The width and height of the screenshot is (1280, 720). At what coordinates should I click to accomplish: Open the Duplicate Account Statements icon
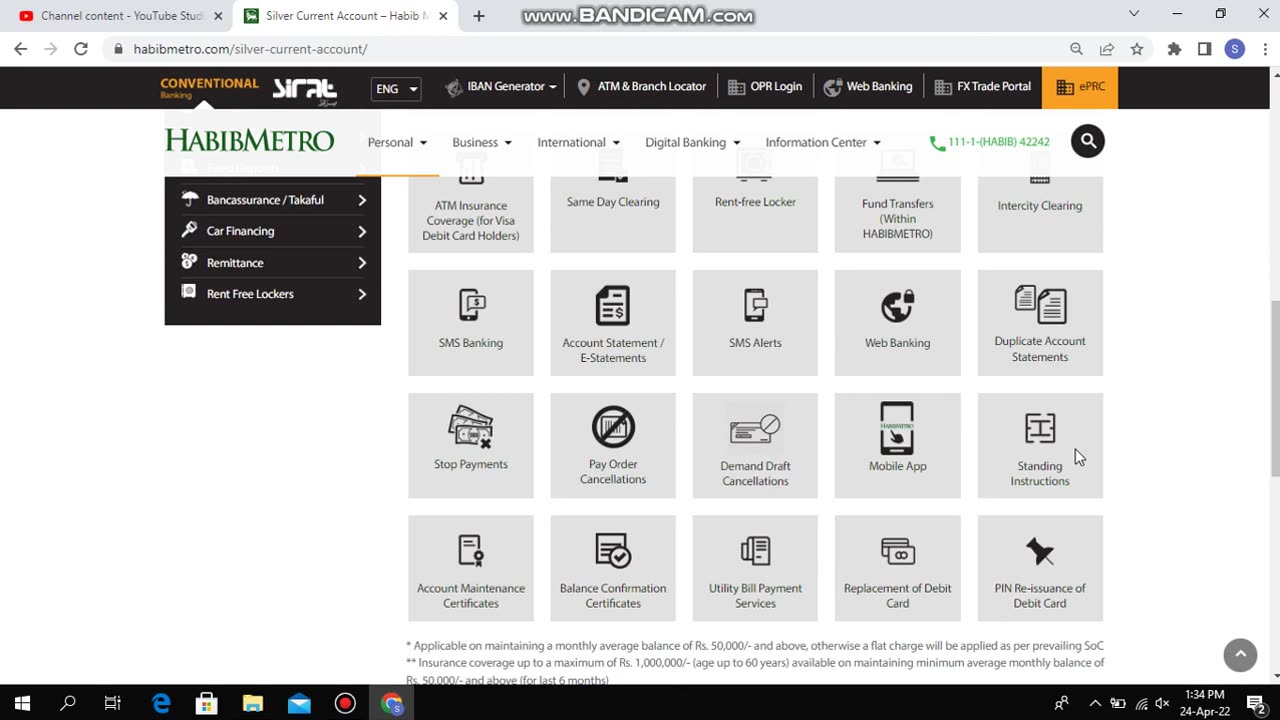pyautogui.click(x=1040, y=304)
